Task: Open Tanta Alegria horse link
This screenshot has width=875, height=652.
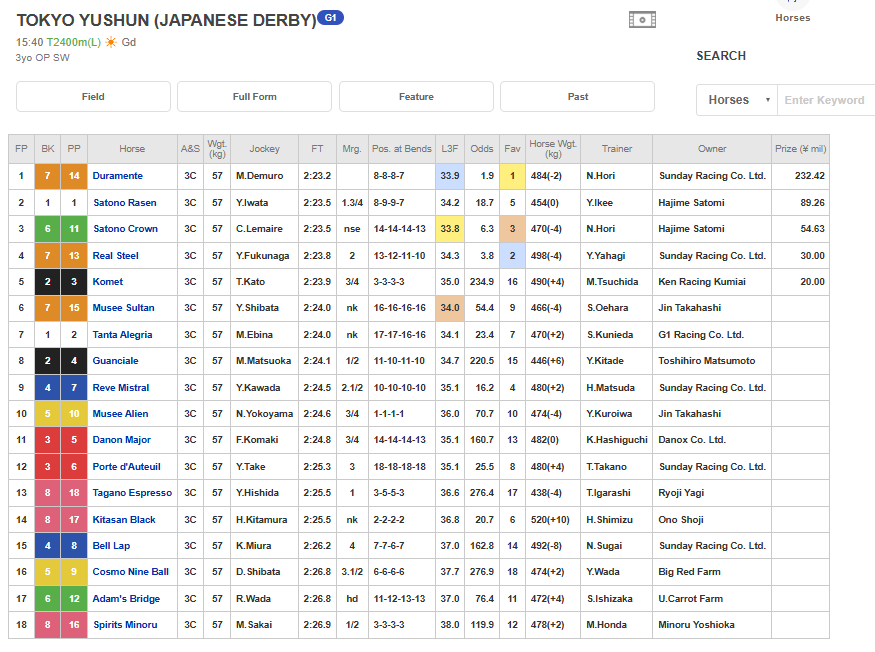Action: click(122, 335)
